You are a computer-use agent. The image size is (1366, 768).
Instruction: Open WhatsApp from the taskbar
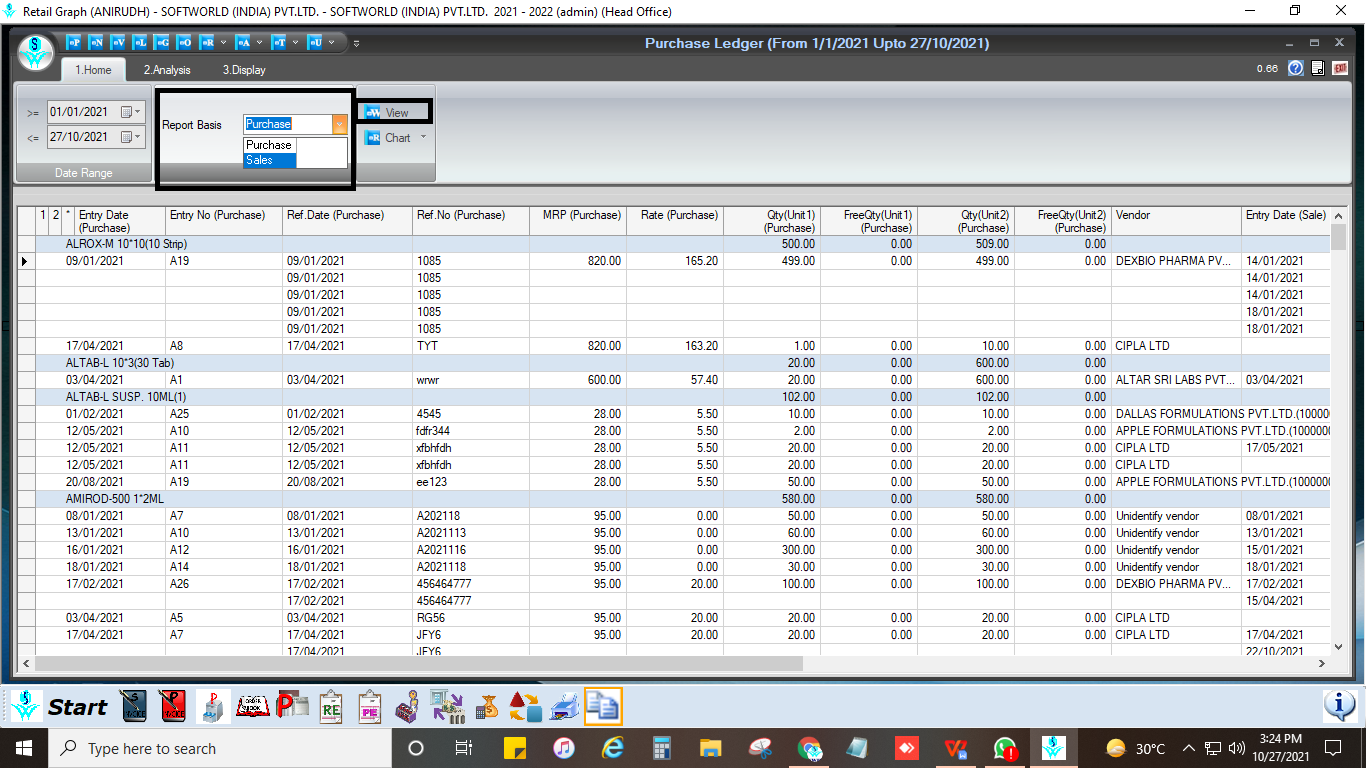[1005, 748]
